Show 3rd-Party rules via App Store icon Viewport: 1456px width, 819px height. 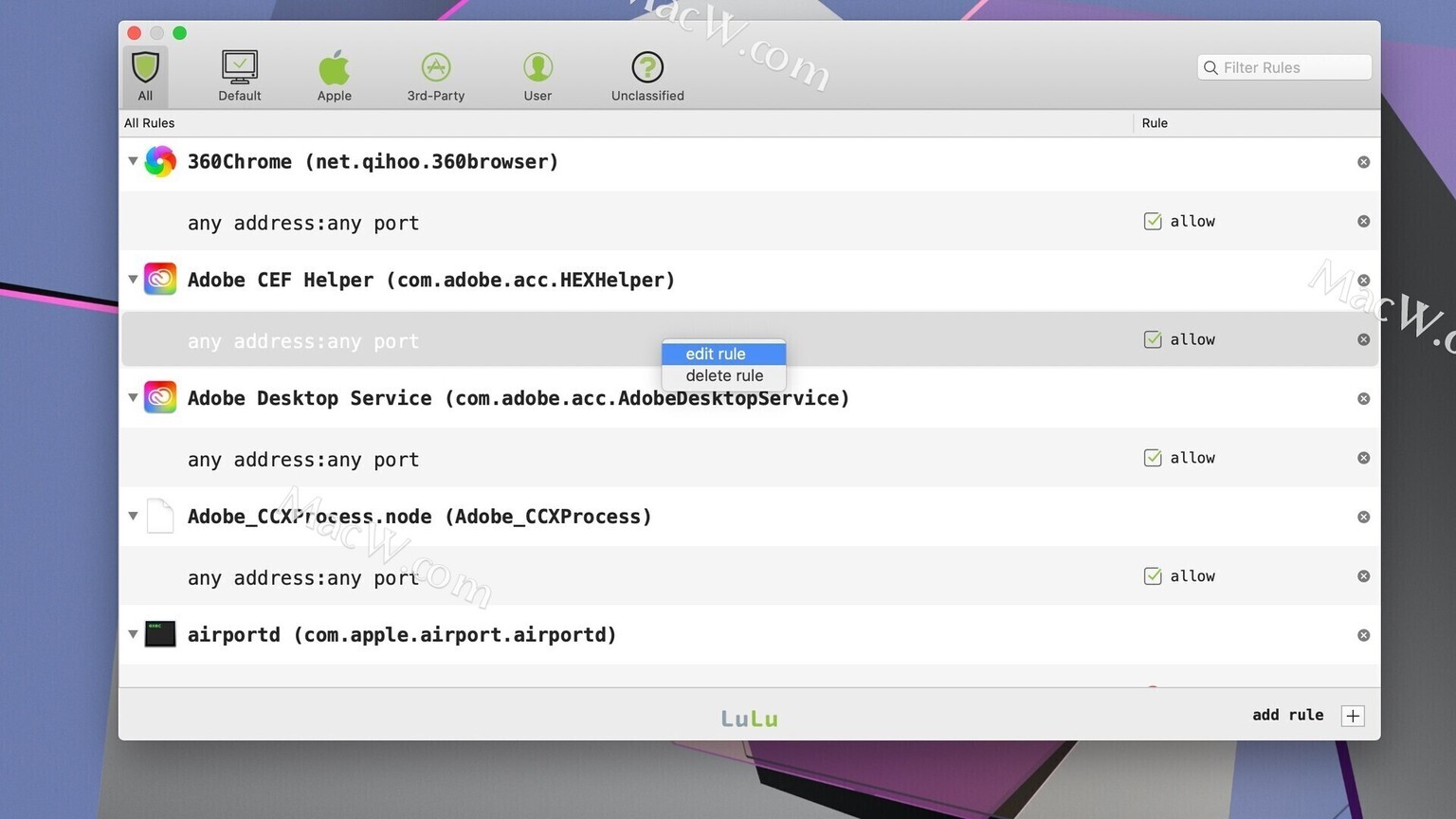[436, 67]
